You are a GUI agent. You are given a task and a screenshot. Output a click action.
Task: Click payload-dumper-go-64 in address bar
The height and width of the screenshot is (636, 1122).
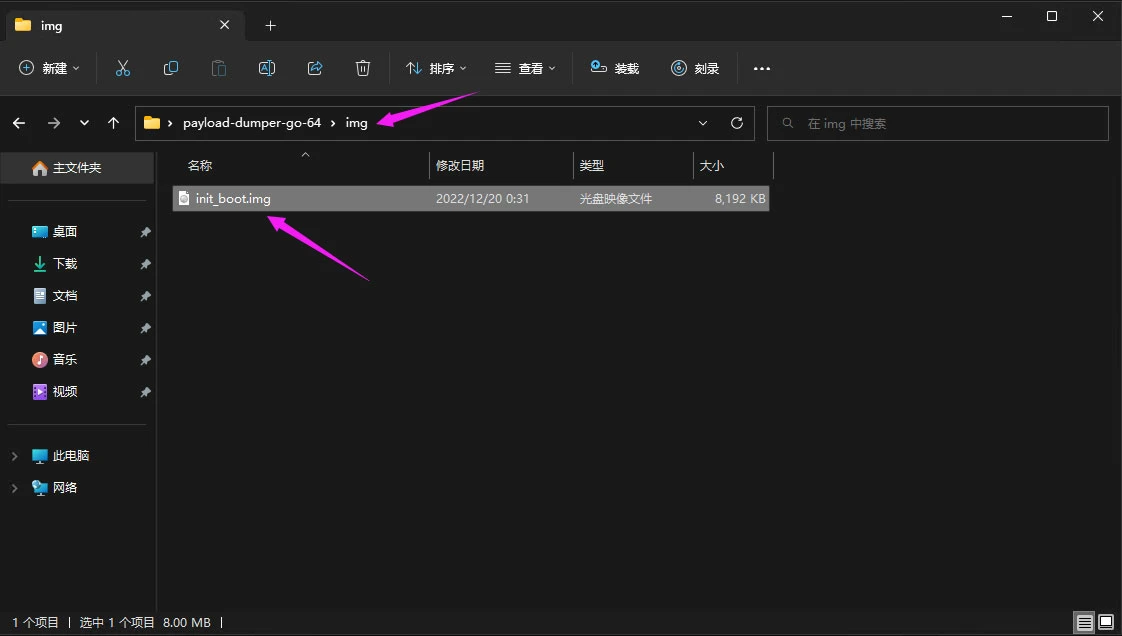pos(252,123)
